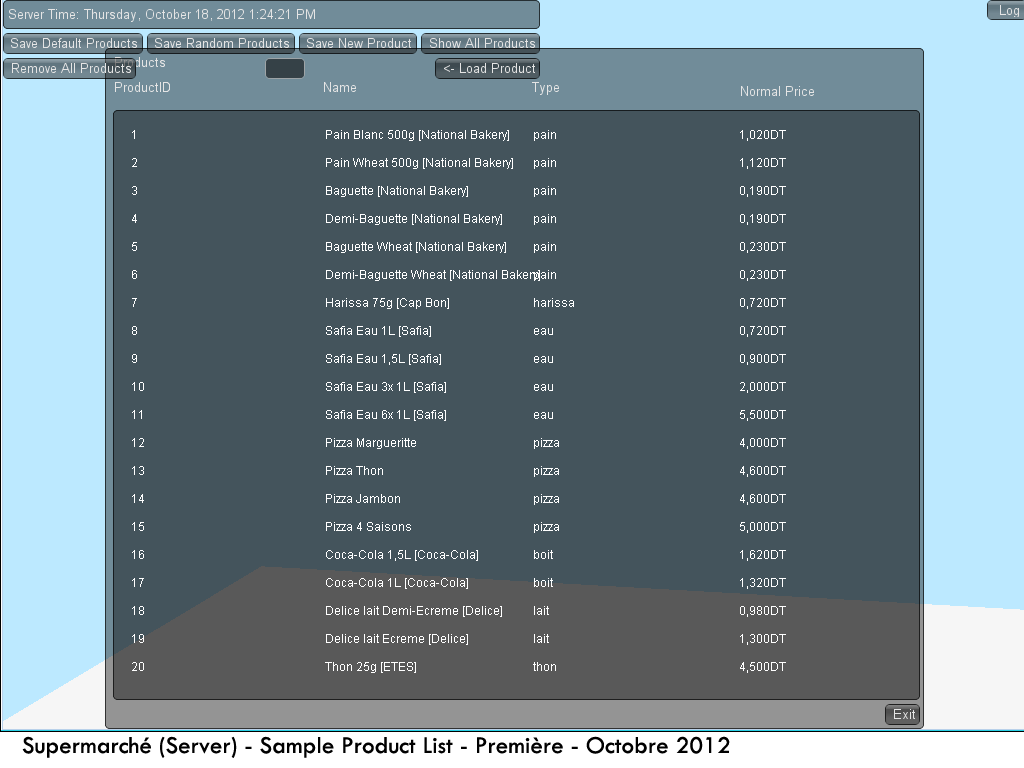Screen dimensions: 1024x768
Task: Click the Type column header
Action: [546, 88]
